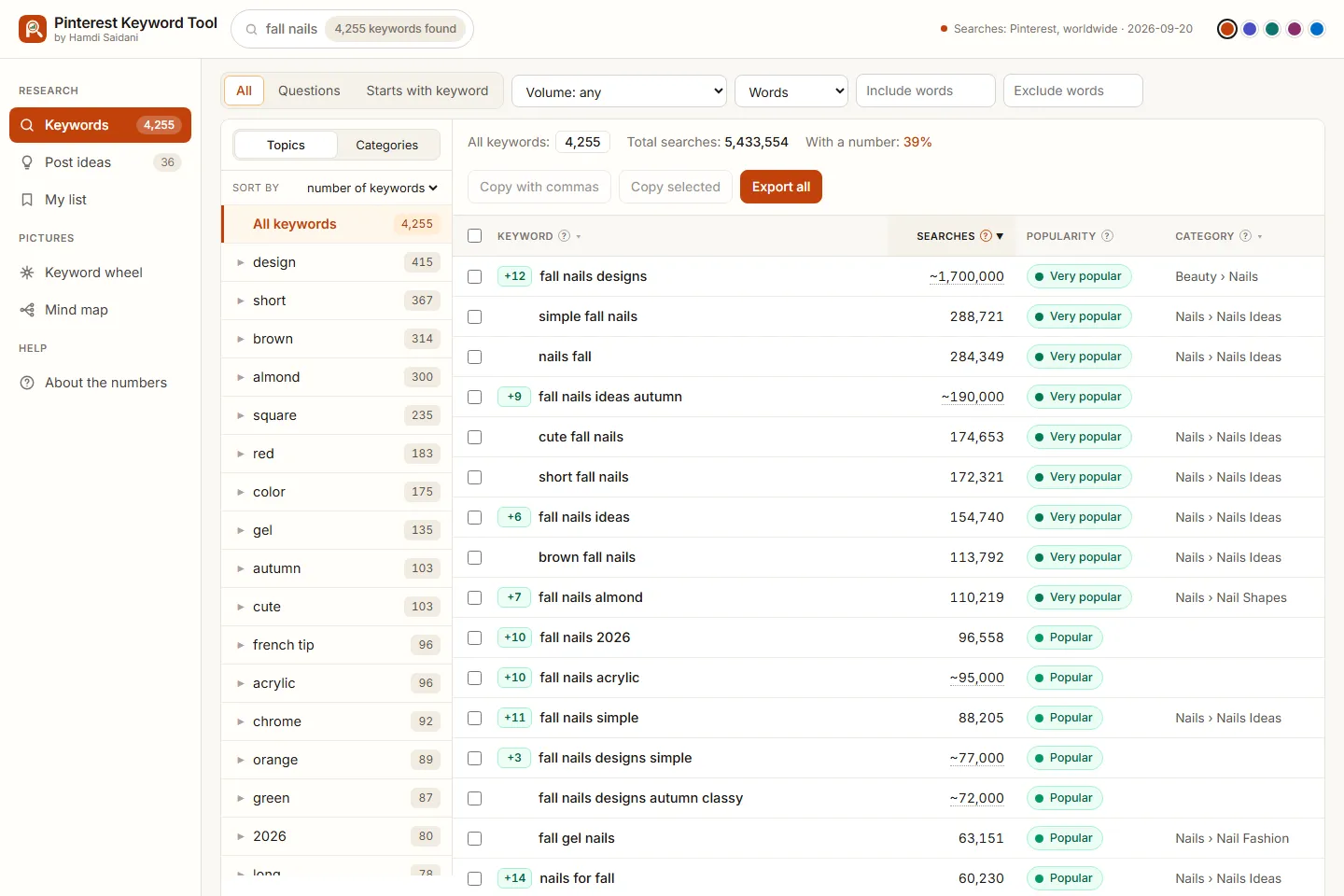The height and width of the screenshot is (896, 1344).
Task: Check the box for fall nails designs
Action: (474, 276)
